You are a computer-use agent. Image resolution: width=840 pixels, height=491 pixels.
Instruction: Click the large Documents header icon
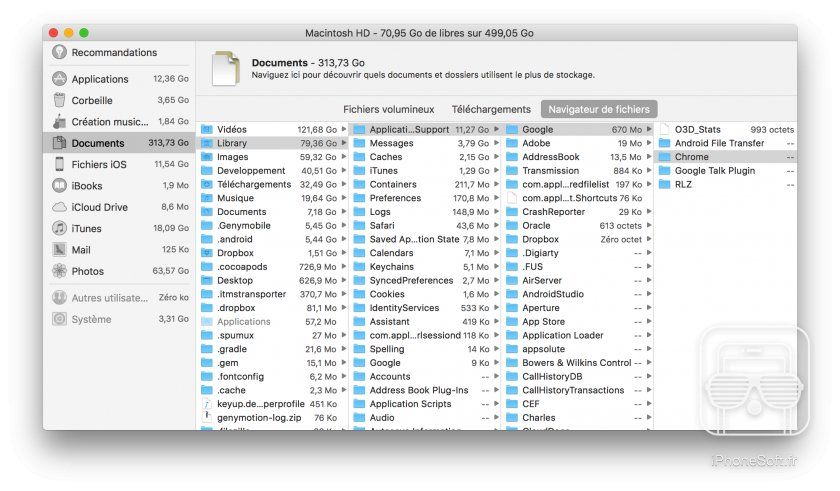point(226,69)
